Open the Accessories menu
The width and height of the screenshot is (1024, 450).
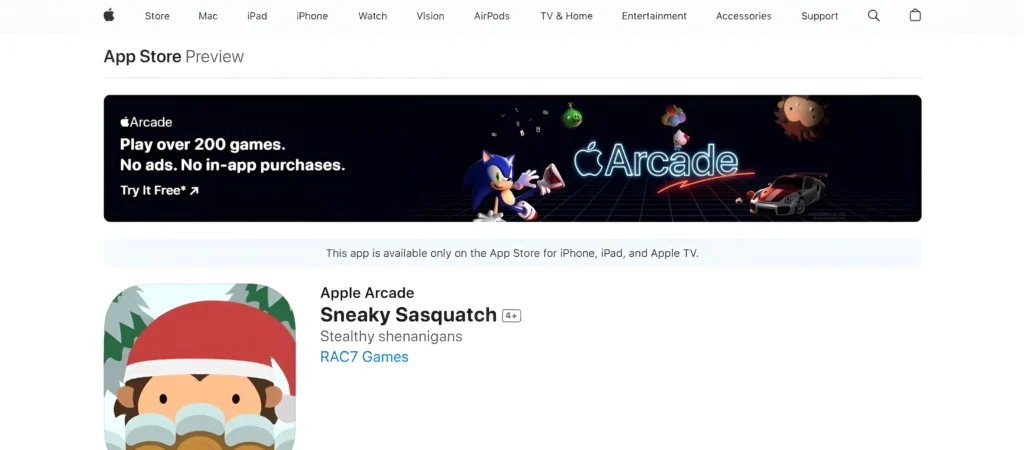(x=743, y=16)
